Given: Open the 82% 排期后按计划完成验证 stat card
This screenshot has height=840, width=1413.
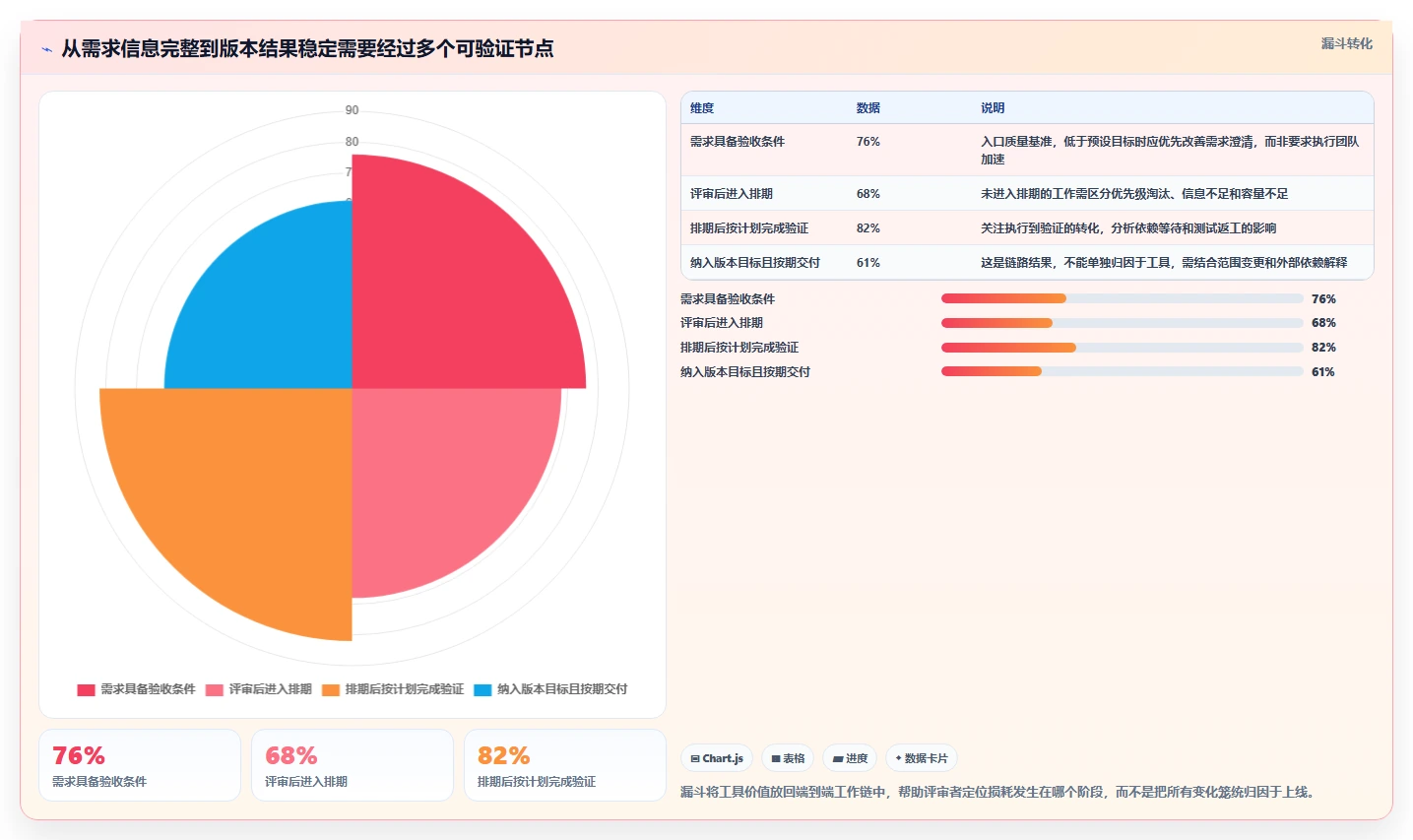Looking at the screenshot, I should (565, 765).
